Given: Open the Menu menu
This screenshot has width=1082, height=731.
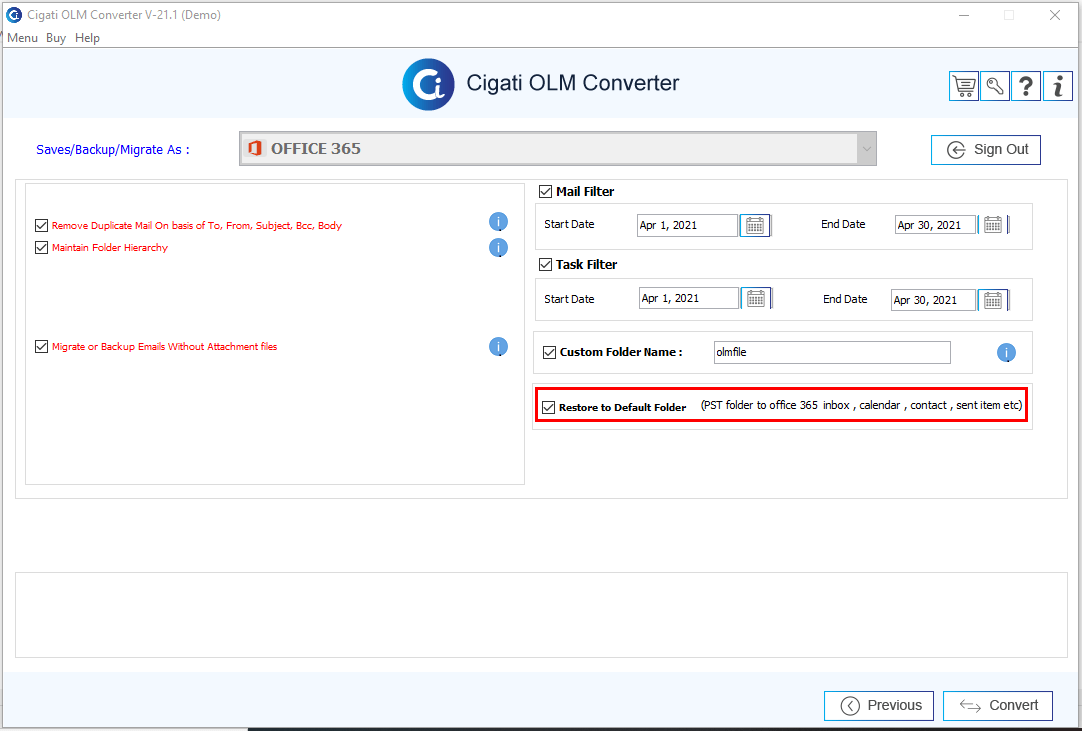Looking at the screenshot, I should (x=22, y=38).
